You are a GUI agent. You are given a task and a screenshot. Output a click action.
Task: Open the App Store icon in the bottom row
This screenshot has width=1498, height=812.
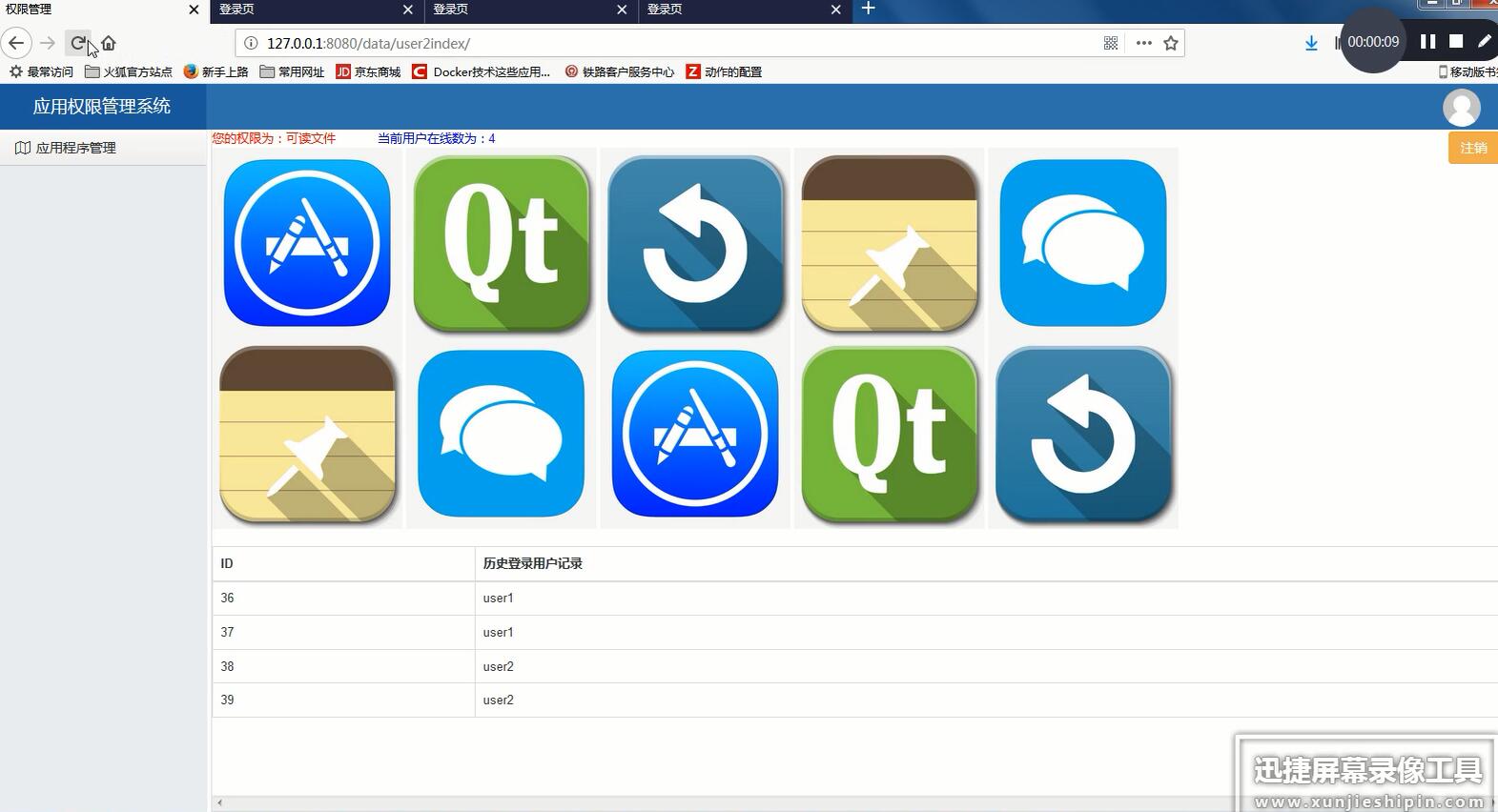695,434
